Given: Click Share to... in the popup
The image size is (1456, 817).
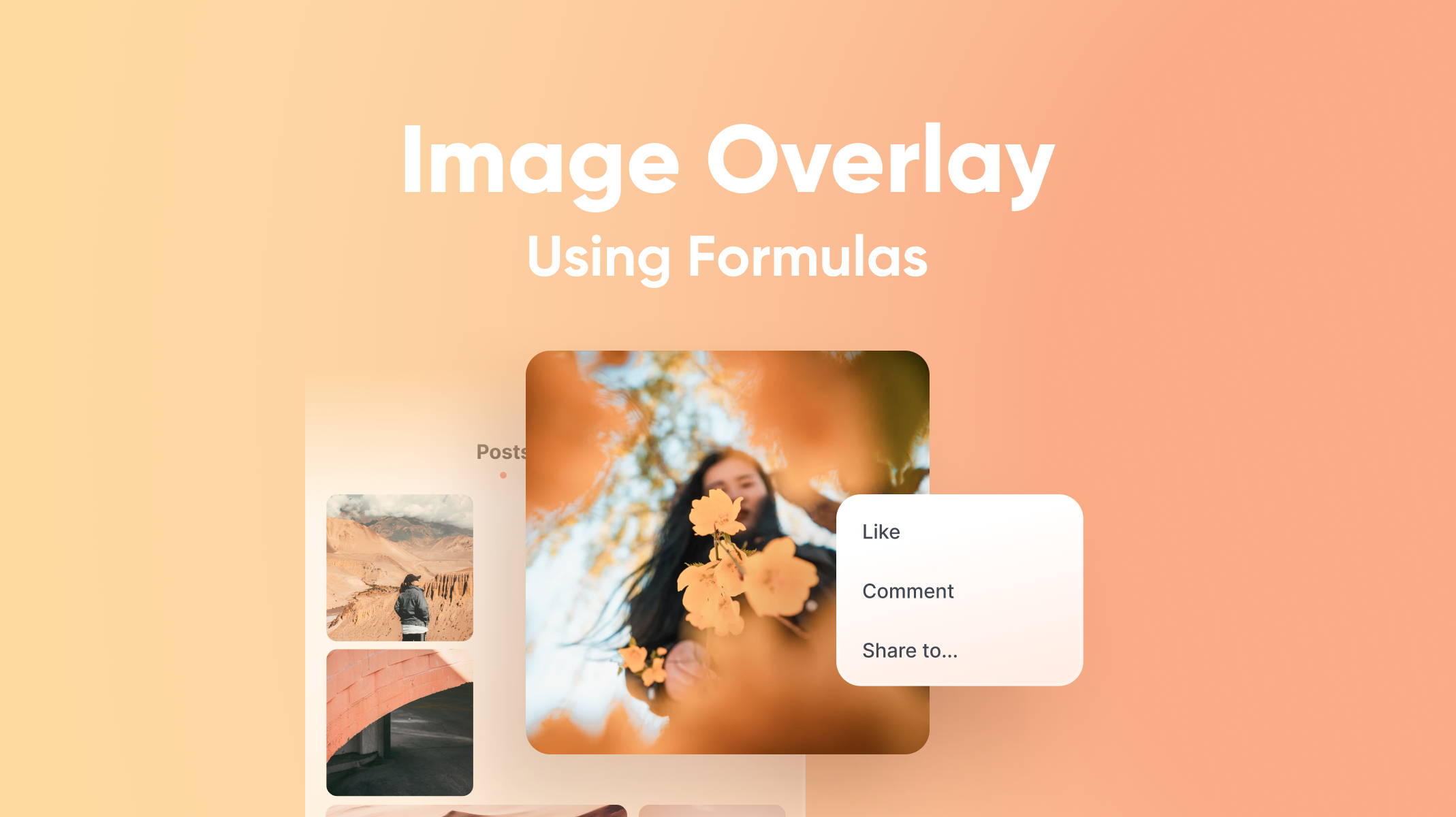Looking at the screenshot, I should click(907, 649).
